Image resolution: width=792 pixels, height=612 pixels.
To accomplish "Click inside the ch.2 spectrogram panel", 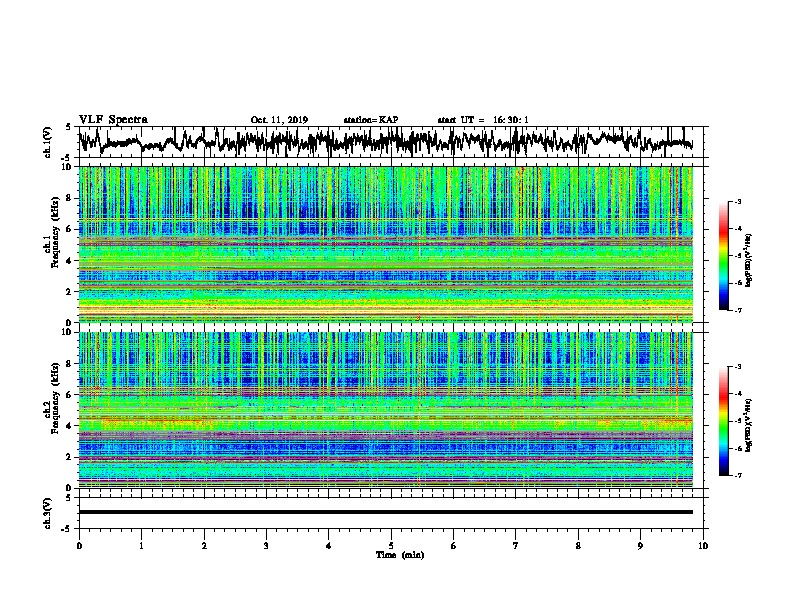I will [386, 410].
